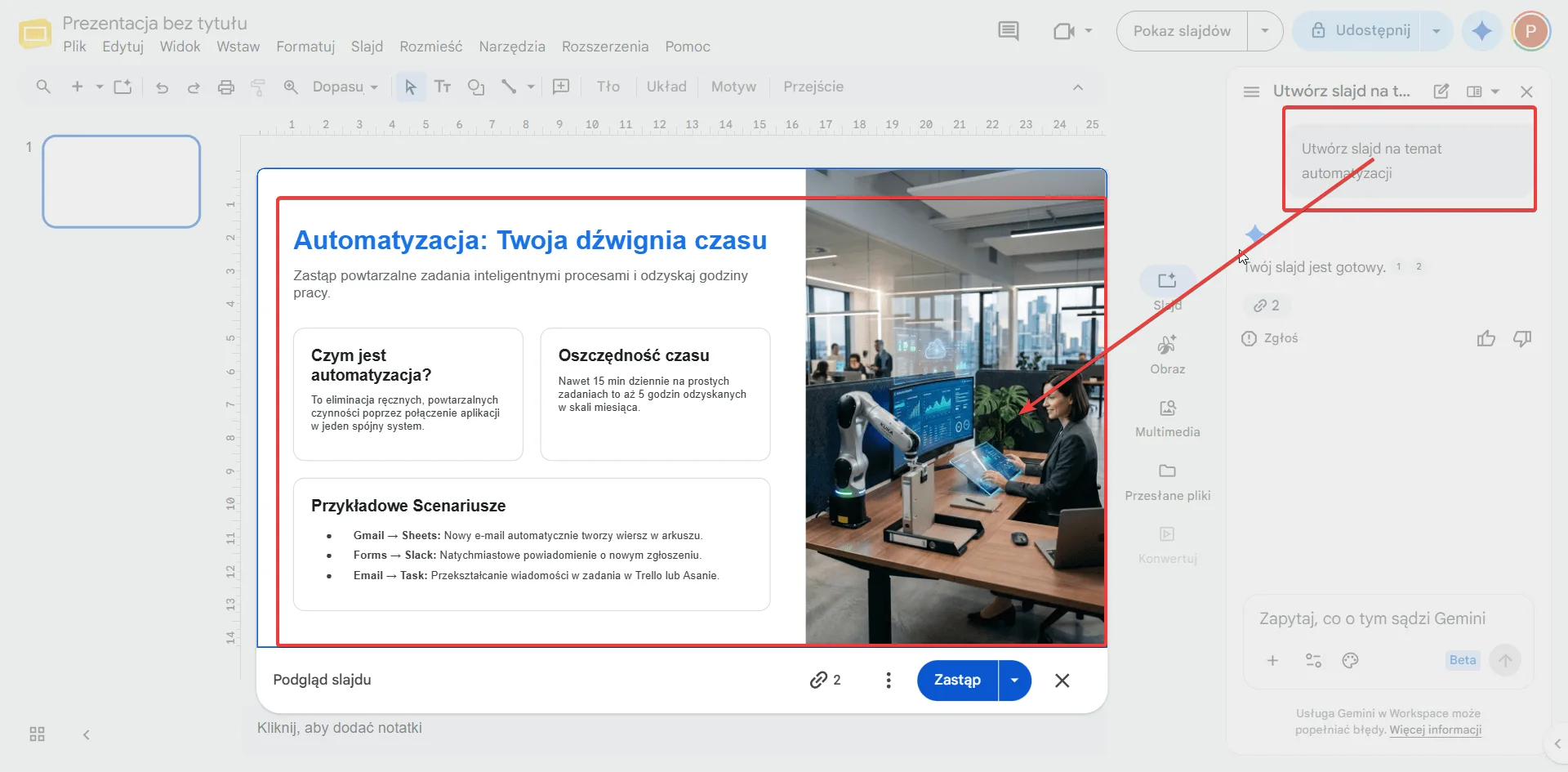Screen dimensions: 1568x772
Task: Open the Slajd menu
Action: pyautogui.click(x=367, y=47)
